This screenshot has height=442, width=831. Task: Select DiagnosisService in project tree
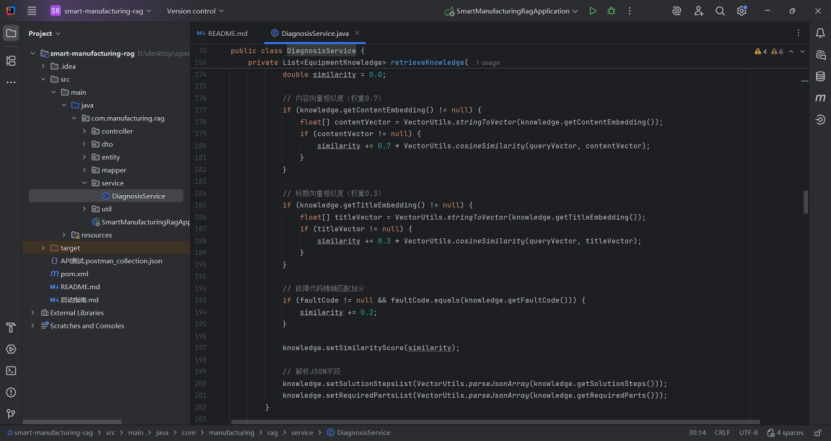pyautogui.click(x=106, y=196)
